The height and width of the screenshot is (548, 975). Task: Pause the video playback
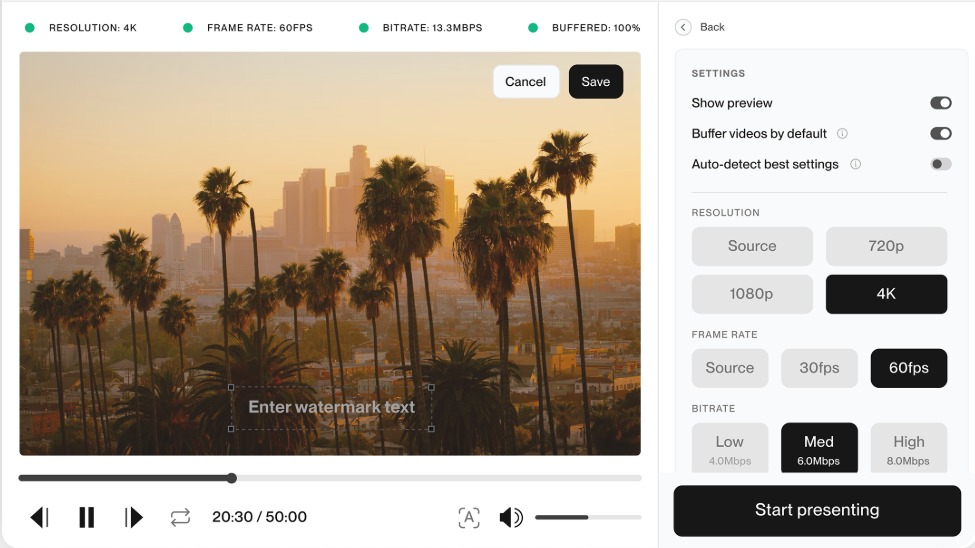pyautogui.click(x=87, y=517)
